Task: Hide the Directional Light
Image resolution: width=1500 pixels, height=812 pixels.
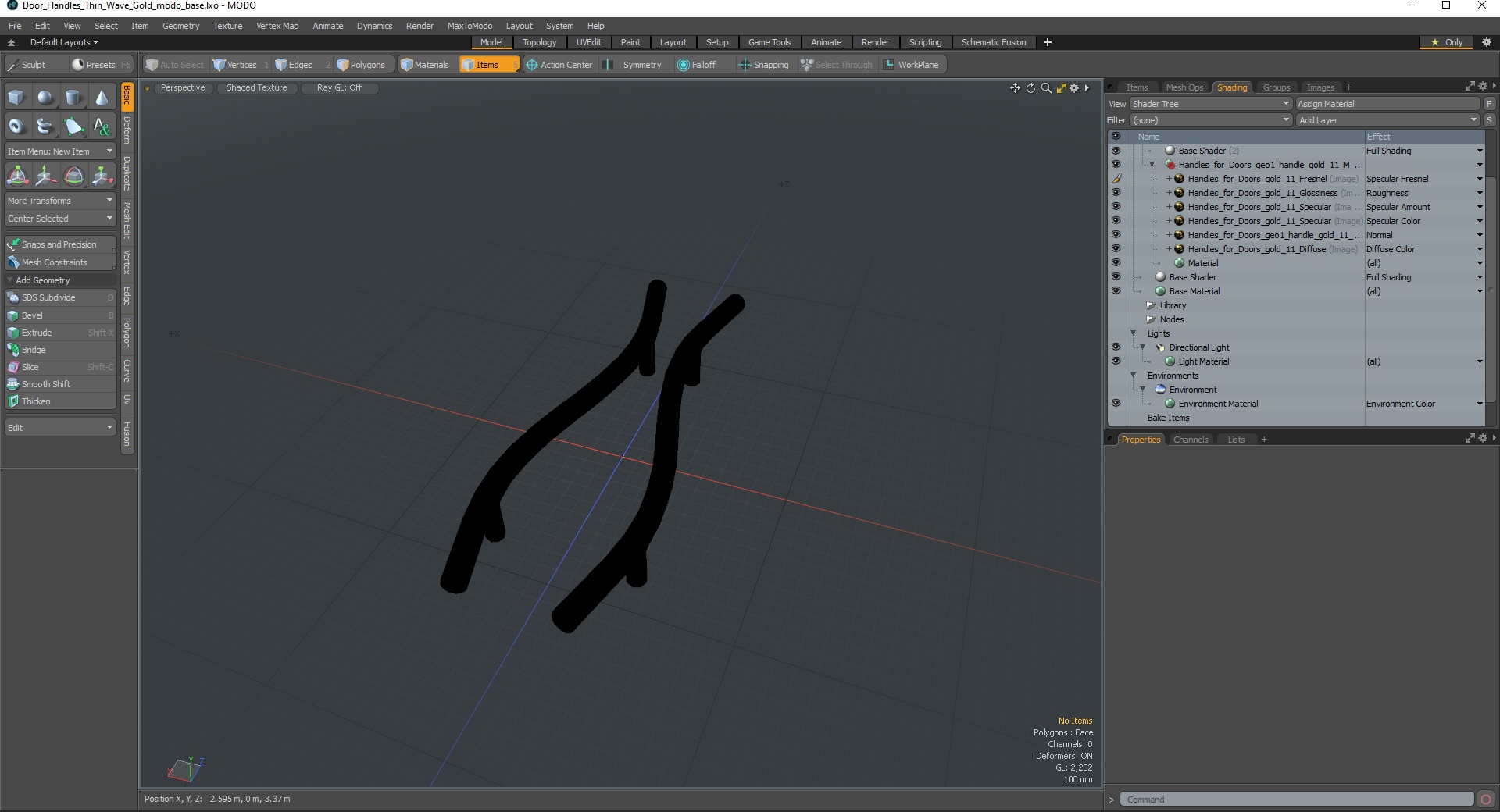Action: click(1116, 347)
